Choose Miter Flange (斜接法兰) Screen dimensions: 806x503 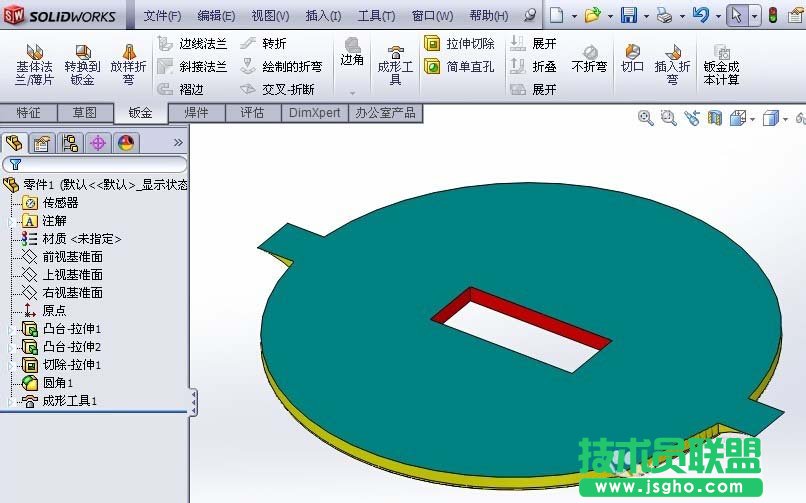click(192, 66)
